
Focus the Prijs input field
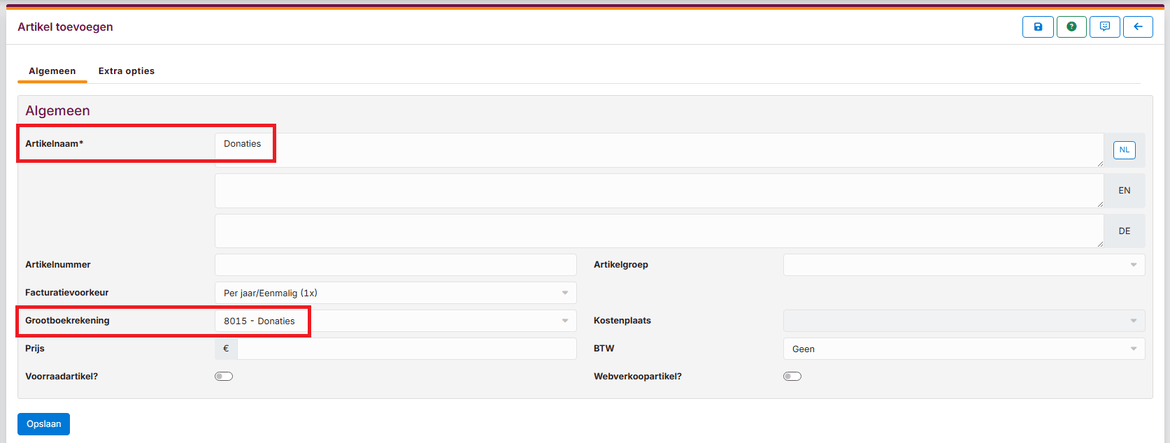[406, 349]
